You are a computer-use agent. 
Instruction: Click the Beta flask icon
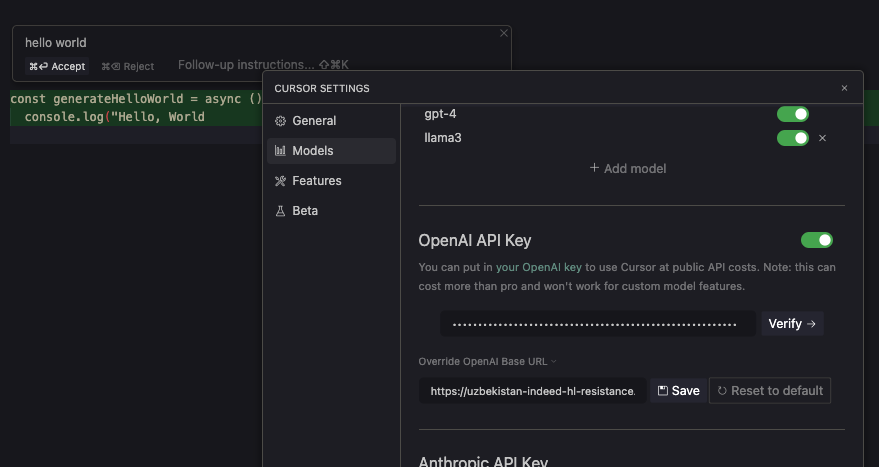point(280,211)
